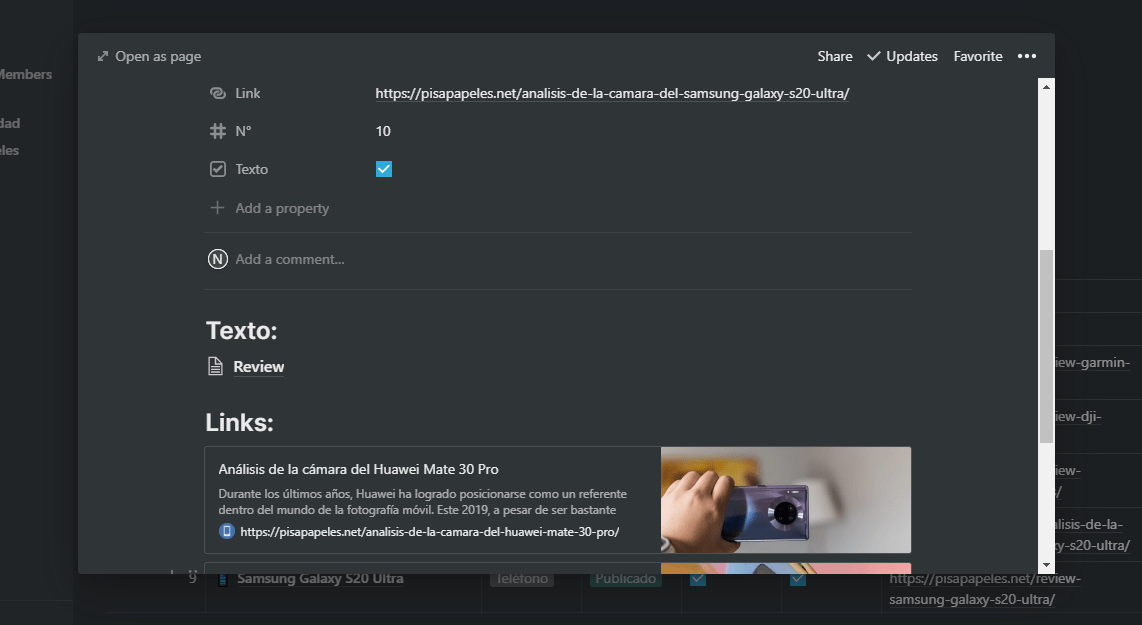The width and height of the screenshot is (1142, 625).
Task: Click the N° property value 10
Action: coord(383,131)
